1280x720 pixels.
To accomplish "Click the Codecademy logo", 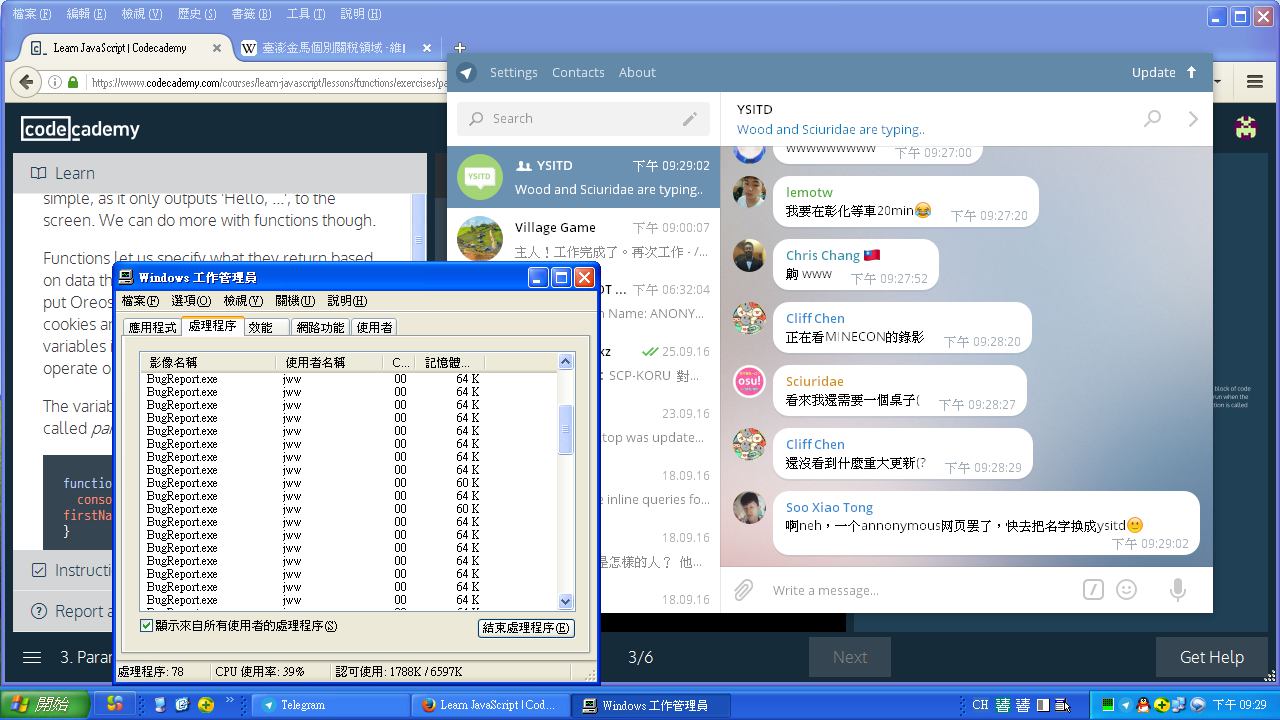I will point(80,129).
